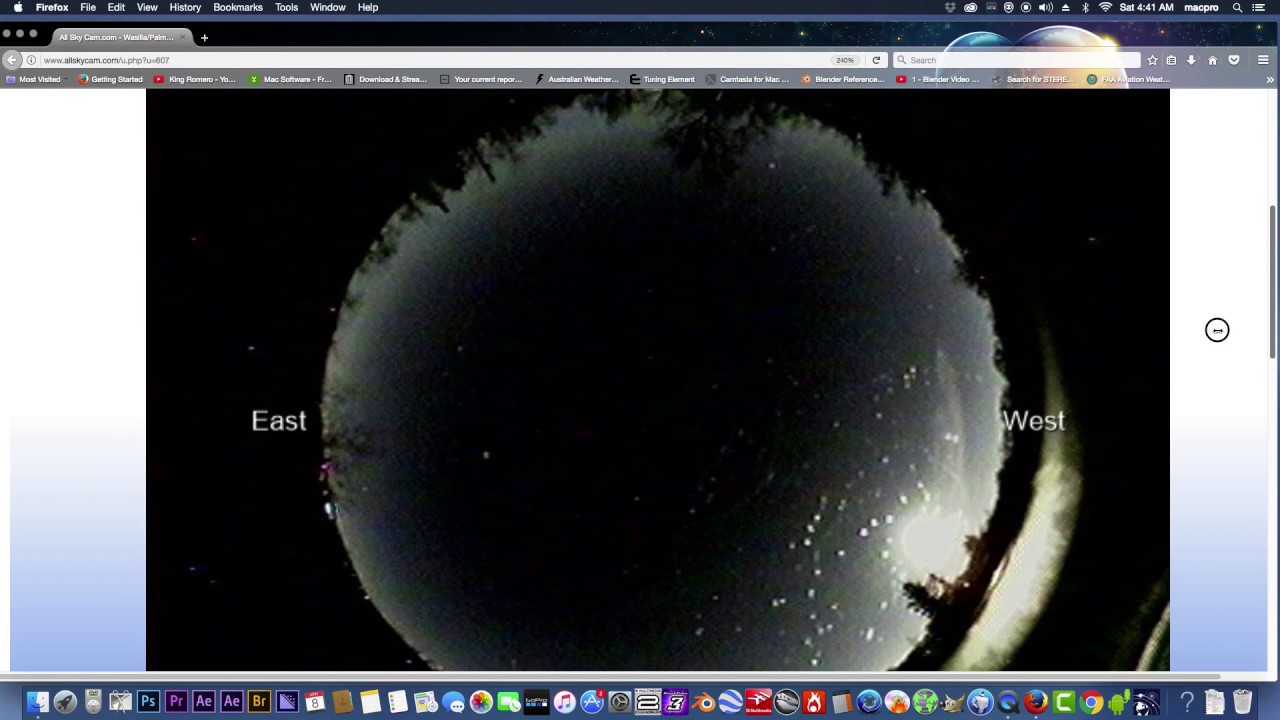
Task: Click the page vertical scrollbar thumb
Action: coord(1273,281)
